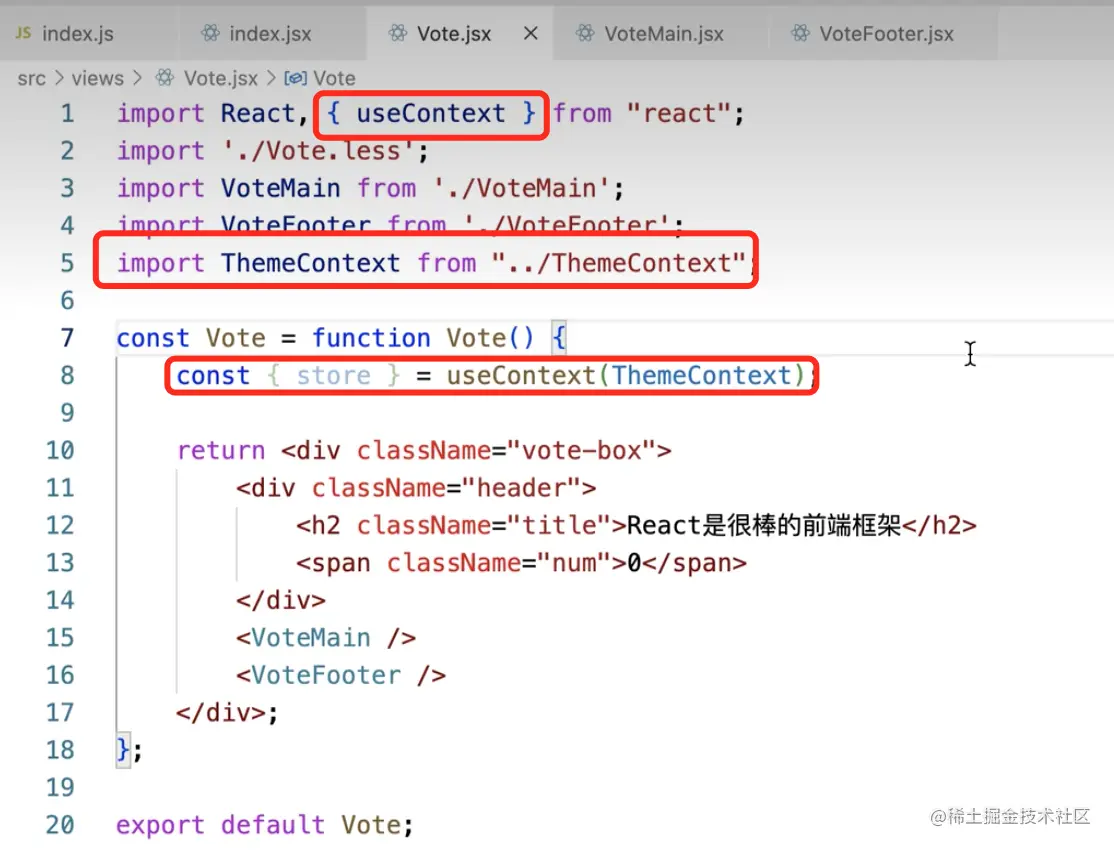This screenshot has height=850, width=1114.
Task: Click "header" className on line 11
Action: click(x=521, y=488)
